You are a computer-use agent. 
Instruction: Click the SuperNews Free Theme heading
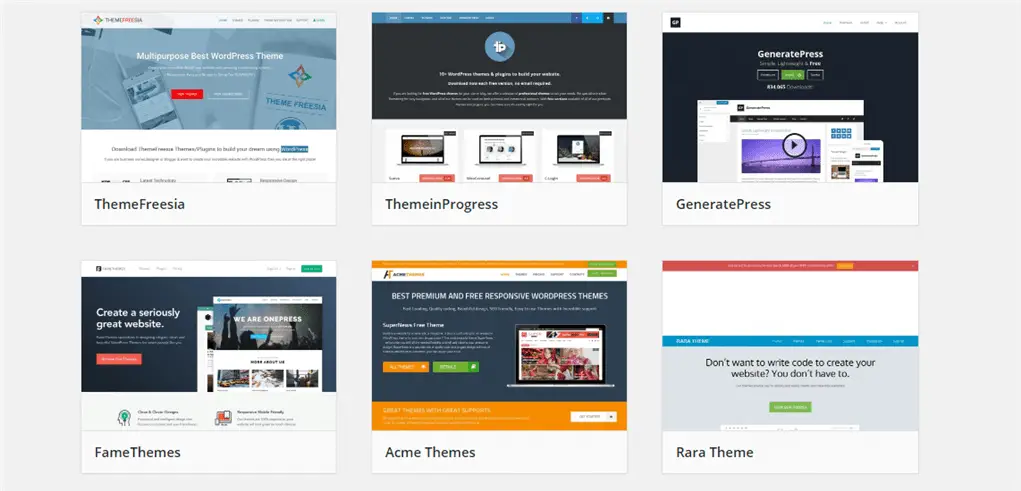[413, 325]
